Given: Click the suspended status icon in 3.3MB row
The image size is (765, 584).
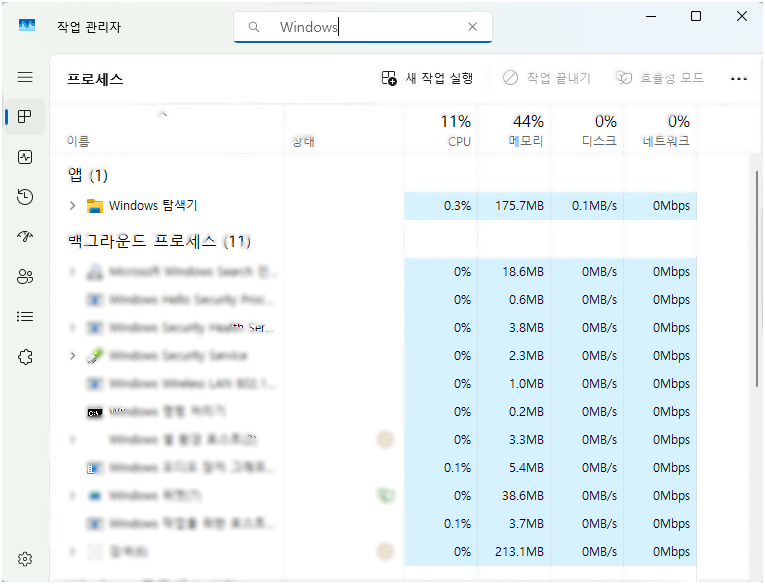Looking at the screenshot, I should tap(385, 440).
